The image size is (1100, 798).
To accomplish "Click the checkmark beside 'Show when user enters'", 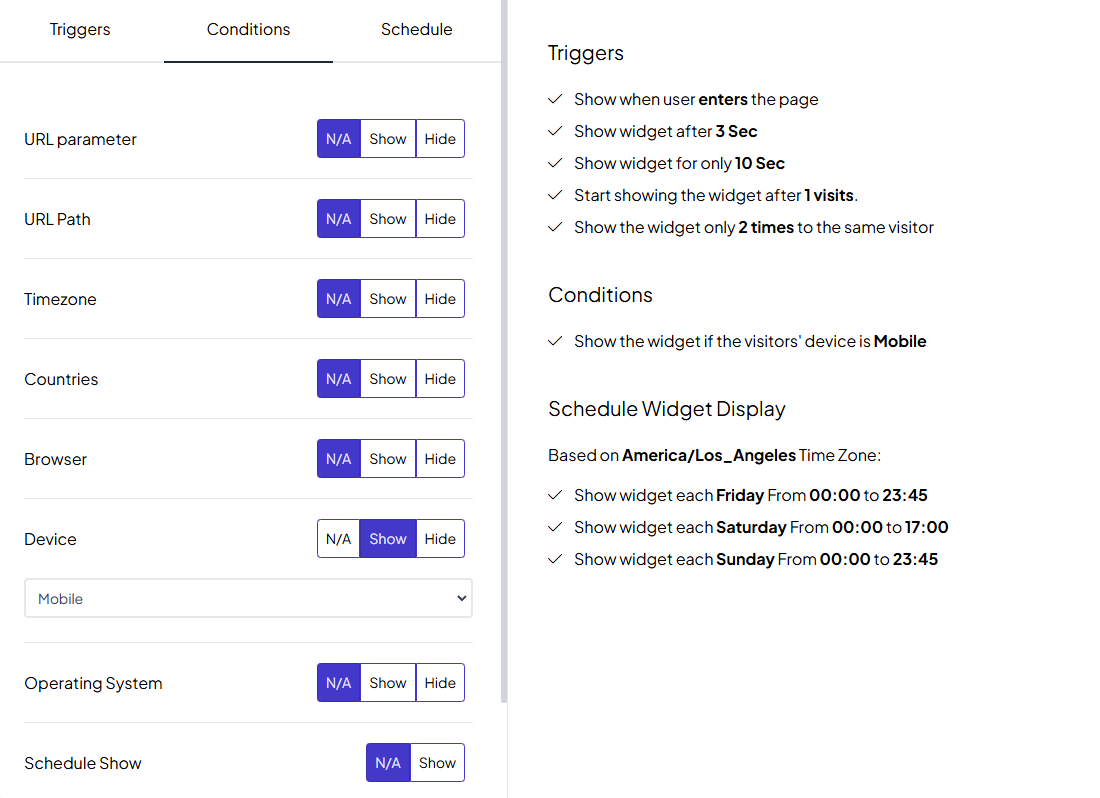I will 555,99.
